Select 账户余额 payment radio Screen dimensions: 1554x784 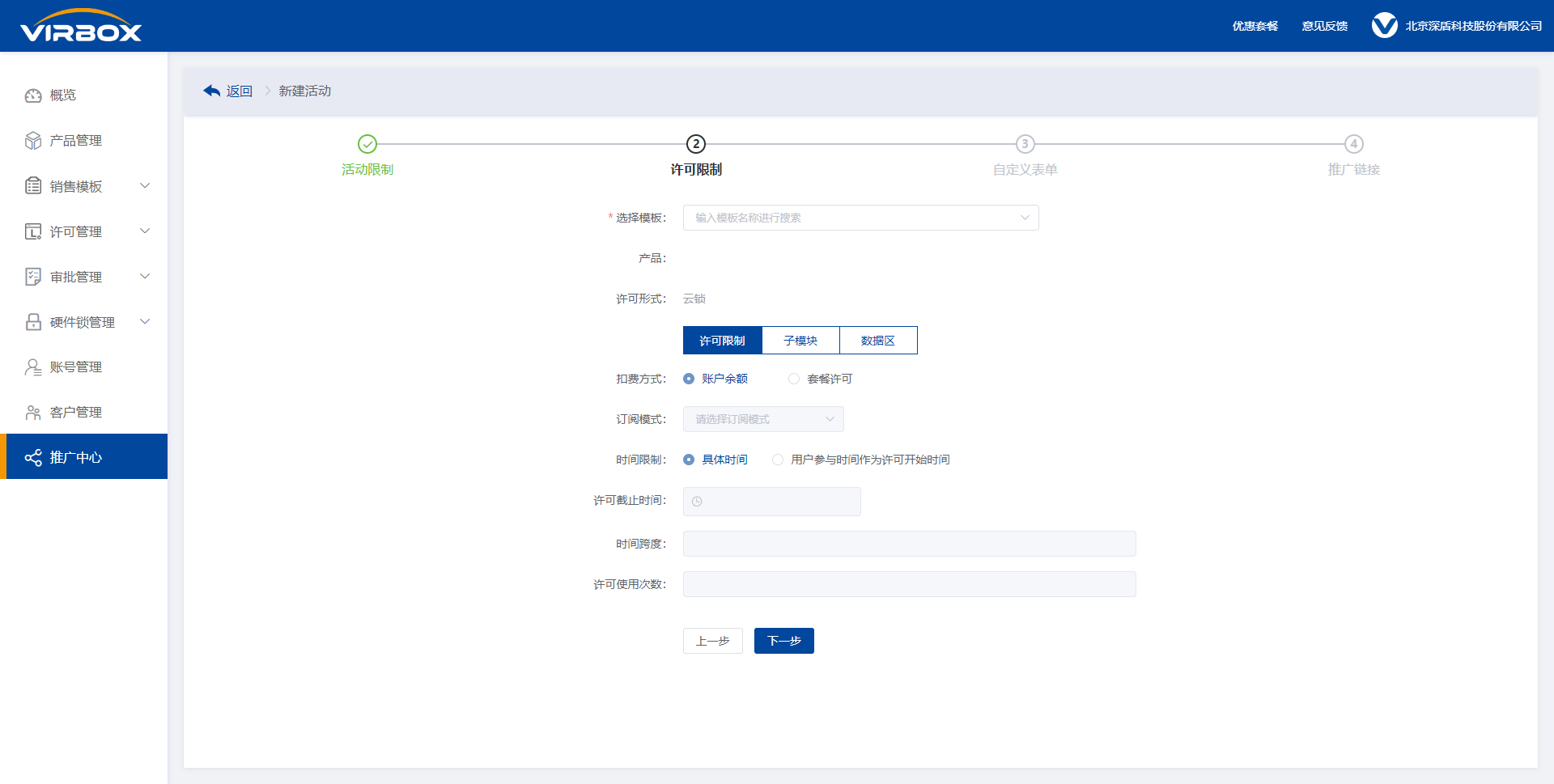point(689,379)
